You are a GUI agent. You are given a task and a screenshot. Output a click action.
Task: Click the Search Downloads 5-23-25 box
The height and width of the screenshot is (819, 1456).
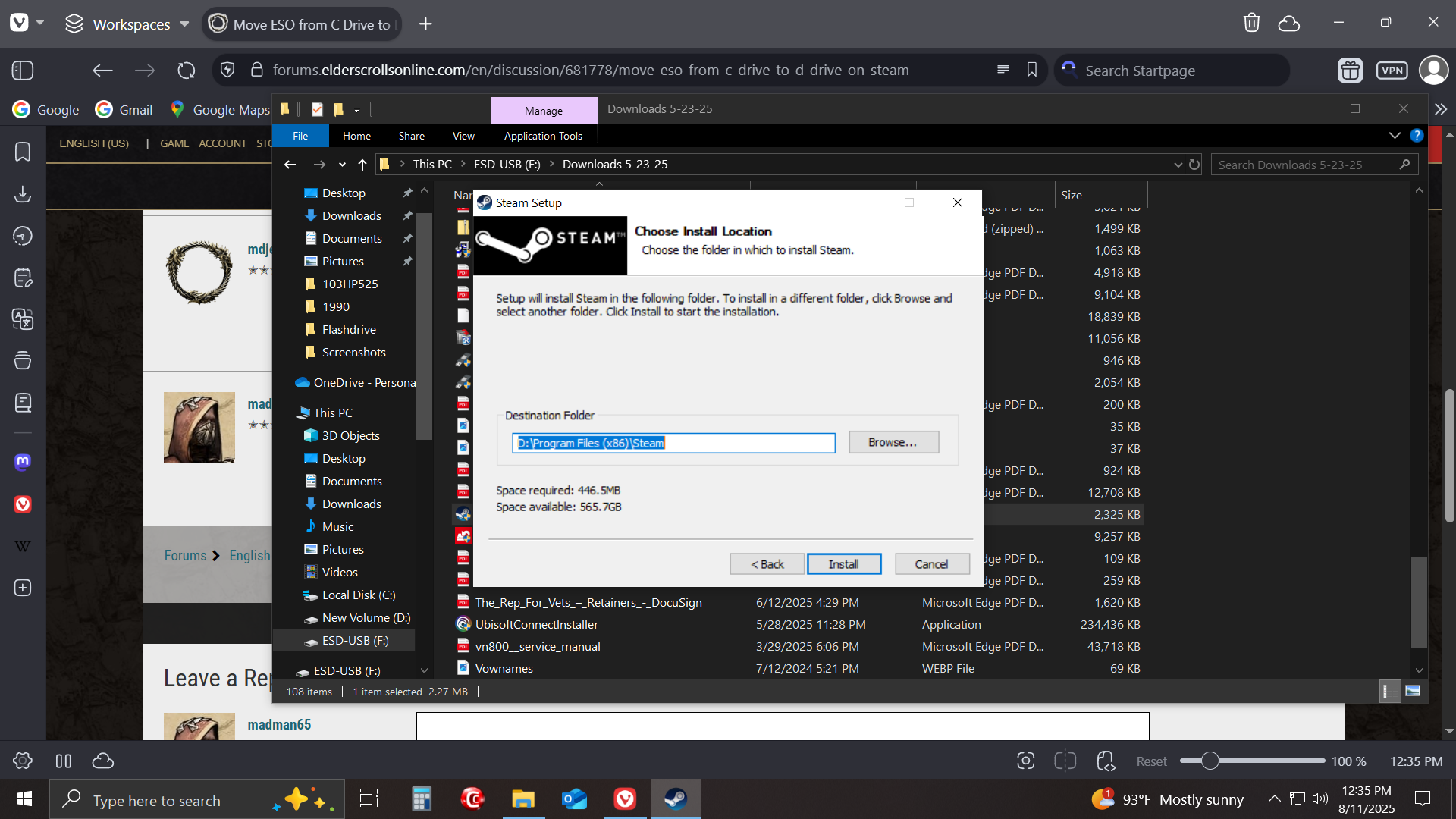click(x=1313, y=165)
